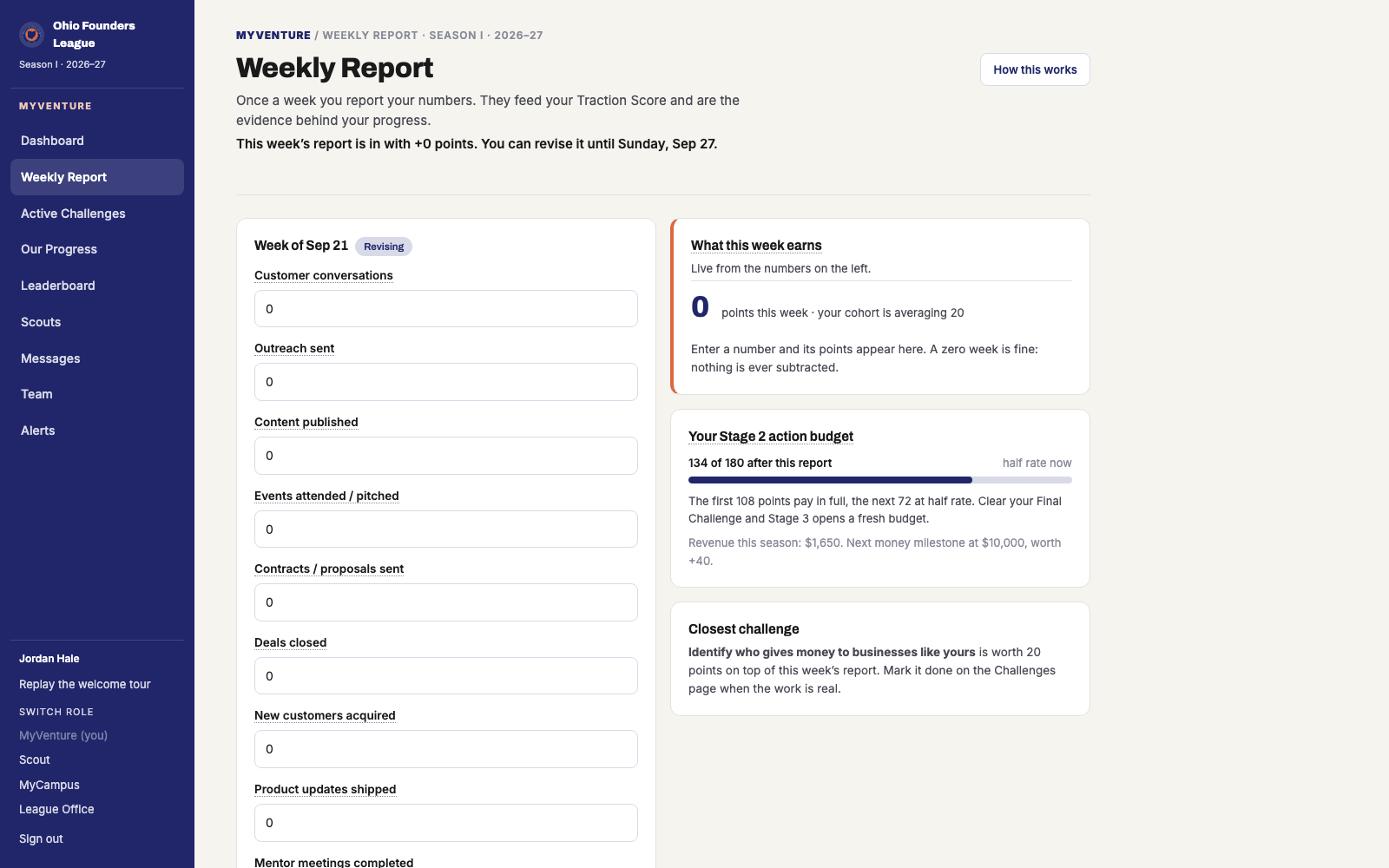Sign out of the account
1389x868 pixels.
(x=41, y=838)
